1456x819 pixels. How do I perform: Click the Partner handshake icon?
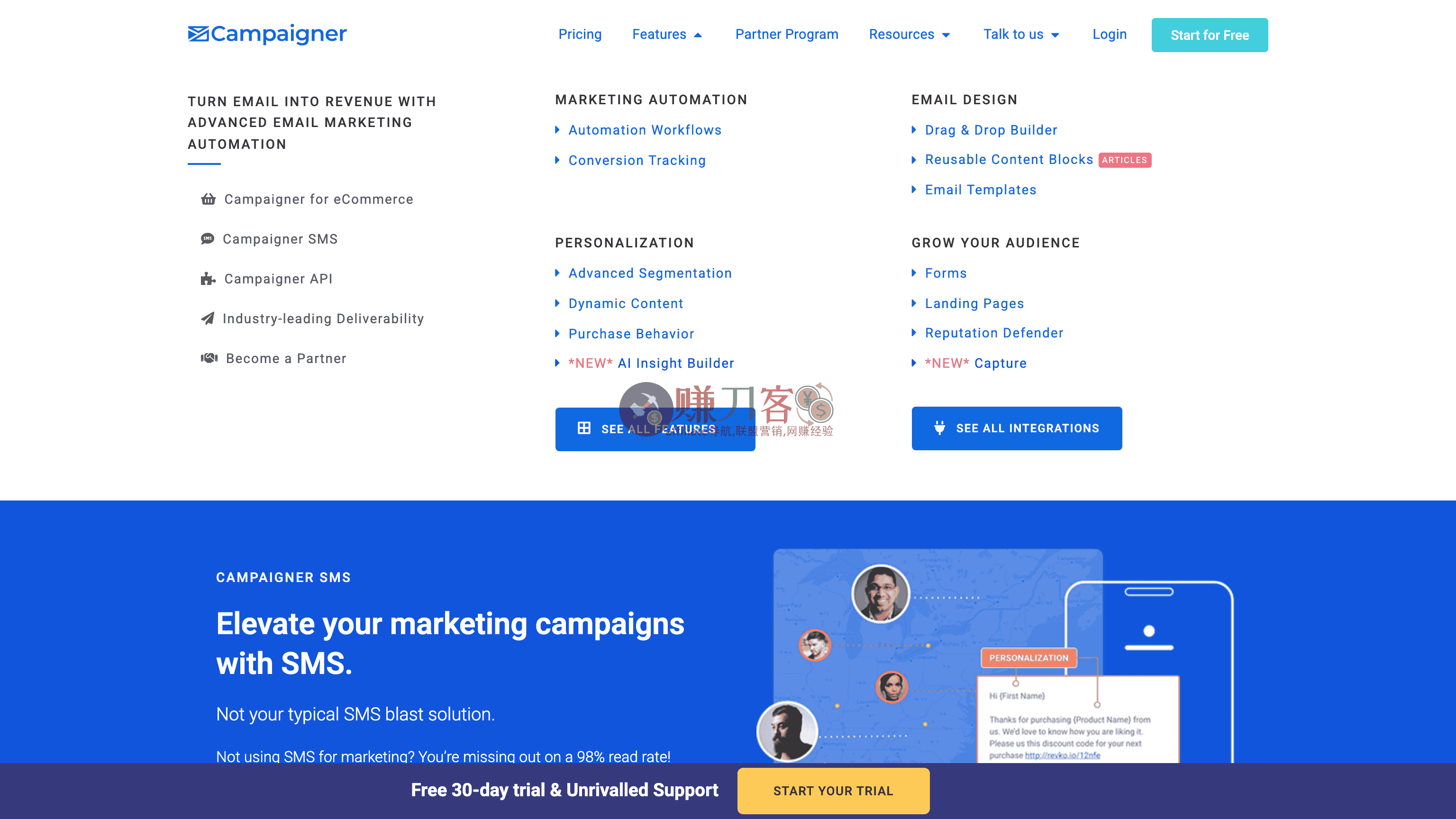[209, 358]
